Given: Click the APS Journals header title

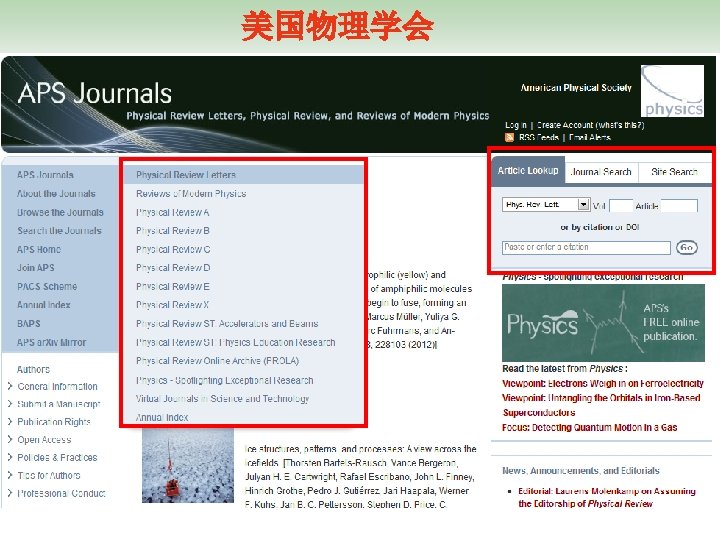Looking at the screenshot, I should click(x=95, y=93).
